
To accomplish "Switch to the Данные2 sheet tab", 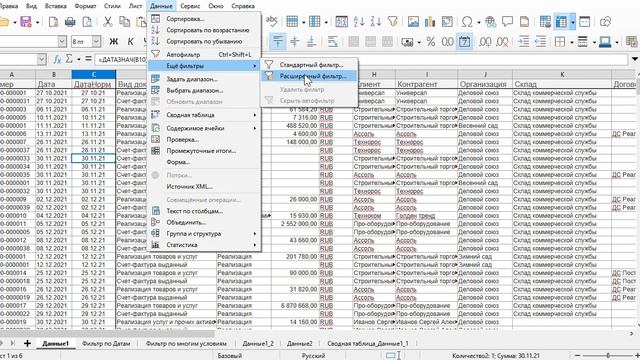I will pos(300,344).
